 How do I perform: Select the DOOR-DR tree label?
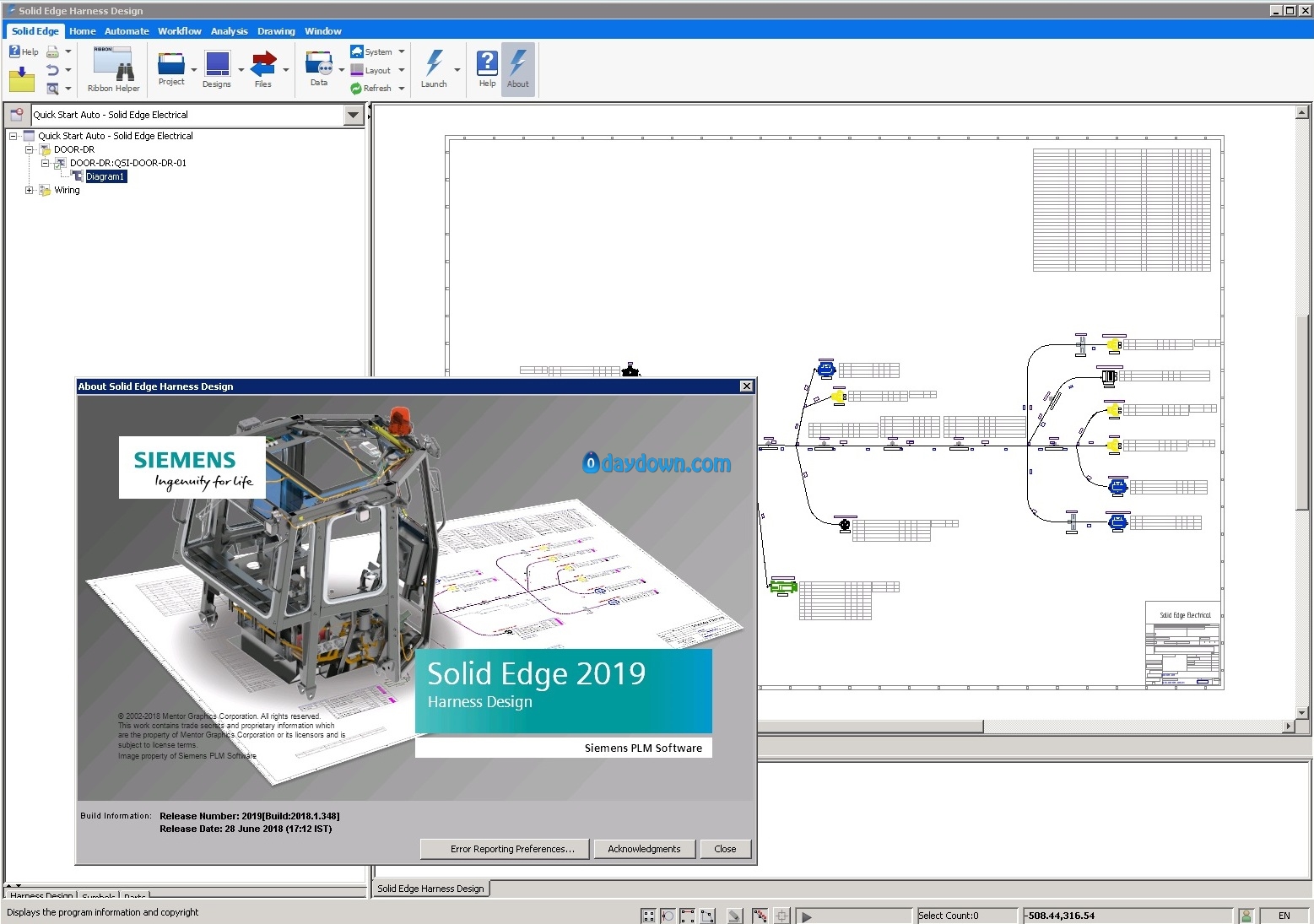(74, 149)
